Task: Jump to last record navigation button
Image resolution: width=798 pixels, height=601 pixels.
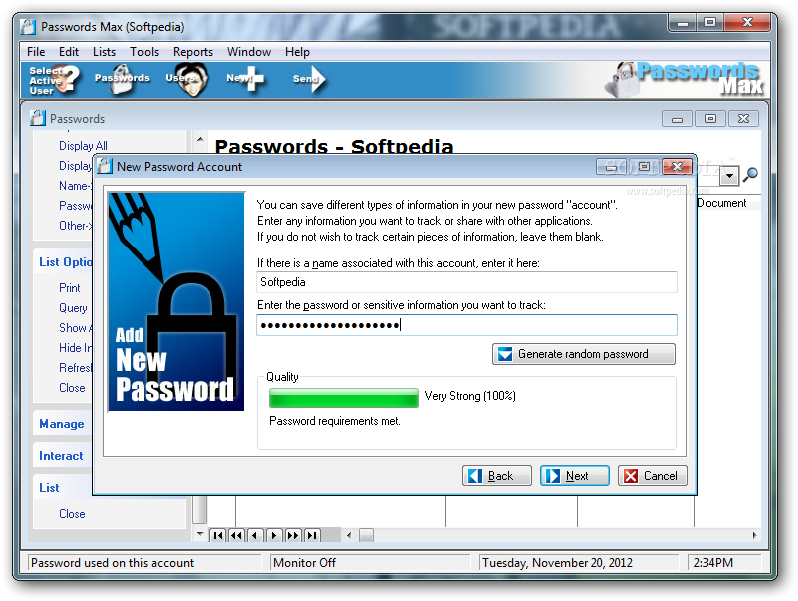Action: (312, 535)
